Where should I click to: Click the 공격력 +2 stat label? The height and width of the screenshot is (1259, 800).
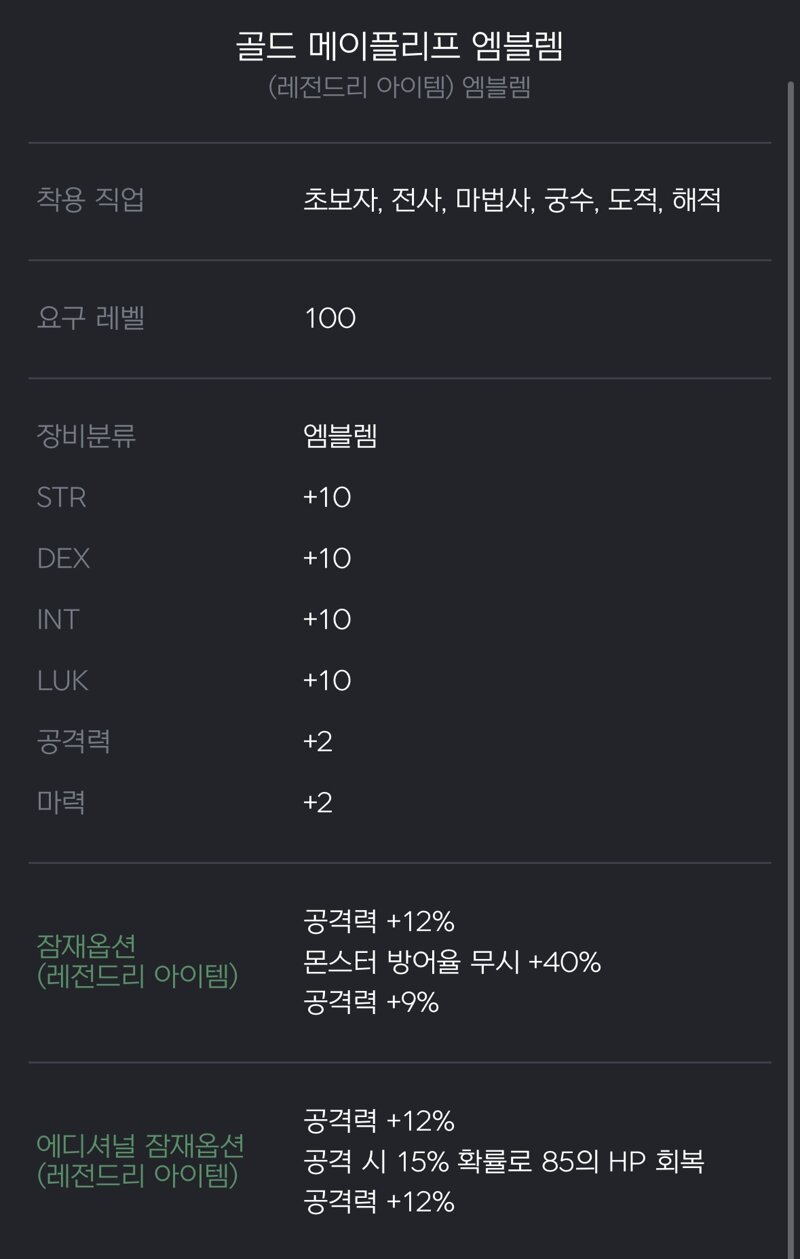point(73,741)
